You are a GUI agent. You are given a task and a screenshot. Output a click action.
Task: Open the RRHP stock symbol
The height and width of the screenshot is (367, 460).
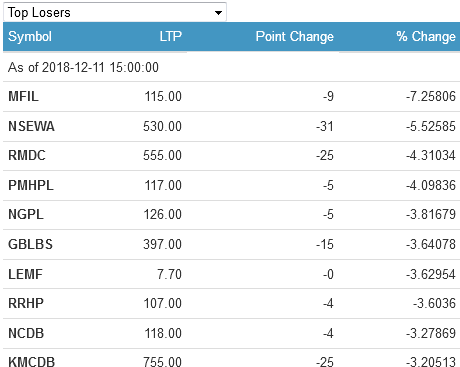26,303
